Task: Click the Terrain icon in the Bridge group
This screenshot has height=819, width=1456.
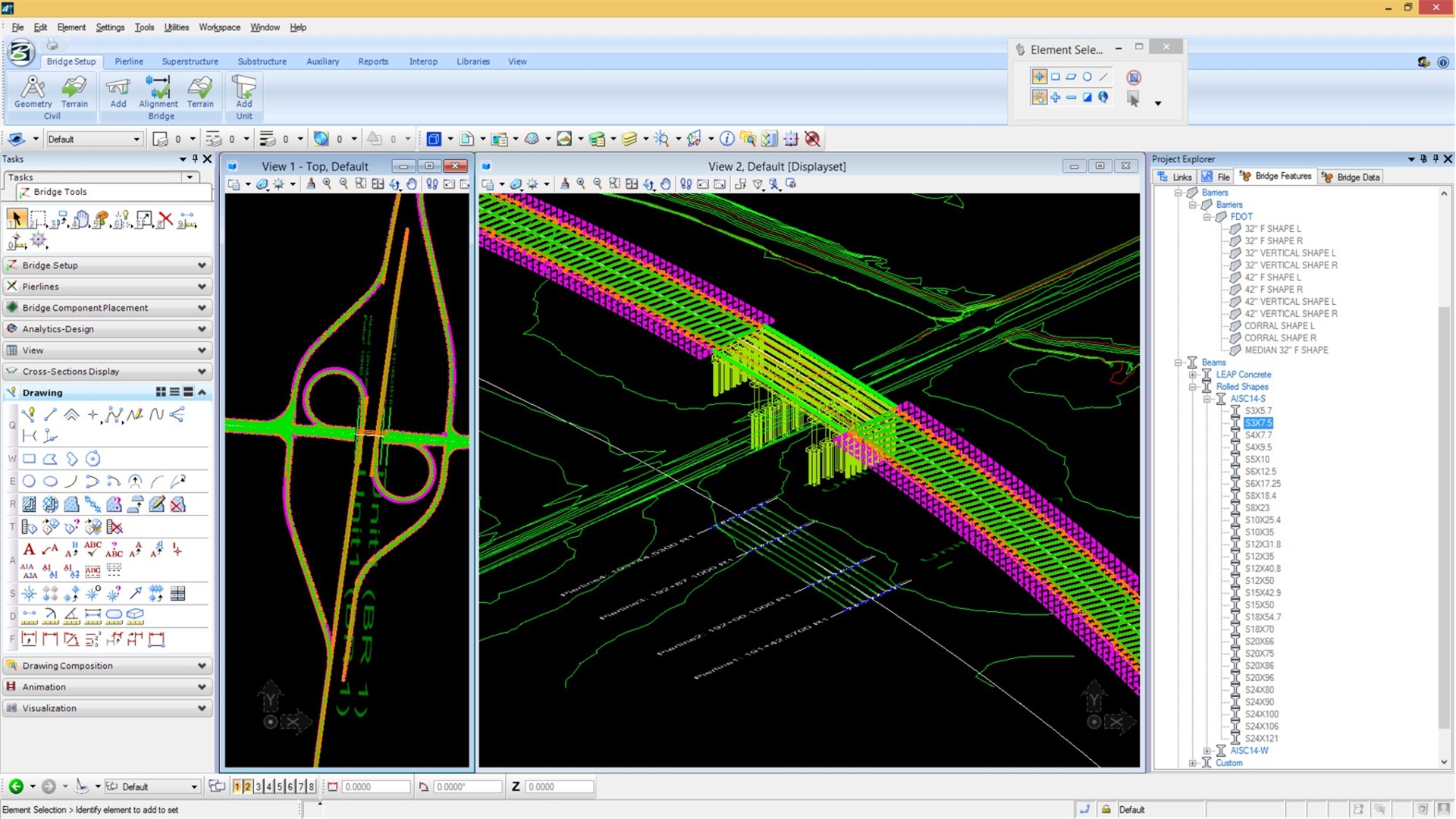Action: coord(200,93)
